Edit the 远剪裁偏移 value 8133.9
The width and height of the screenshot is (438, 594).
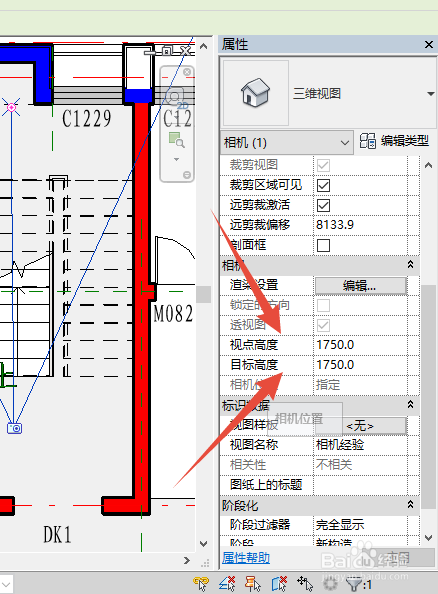(x=360, y=225)
